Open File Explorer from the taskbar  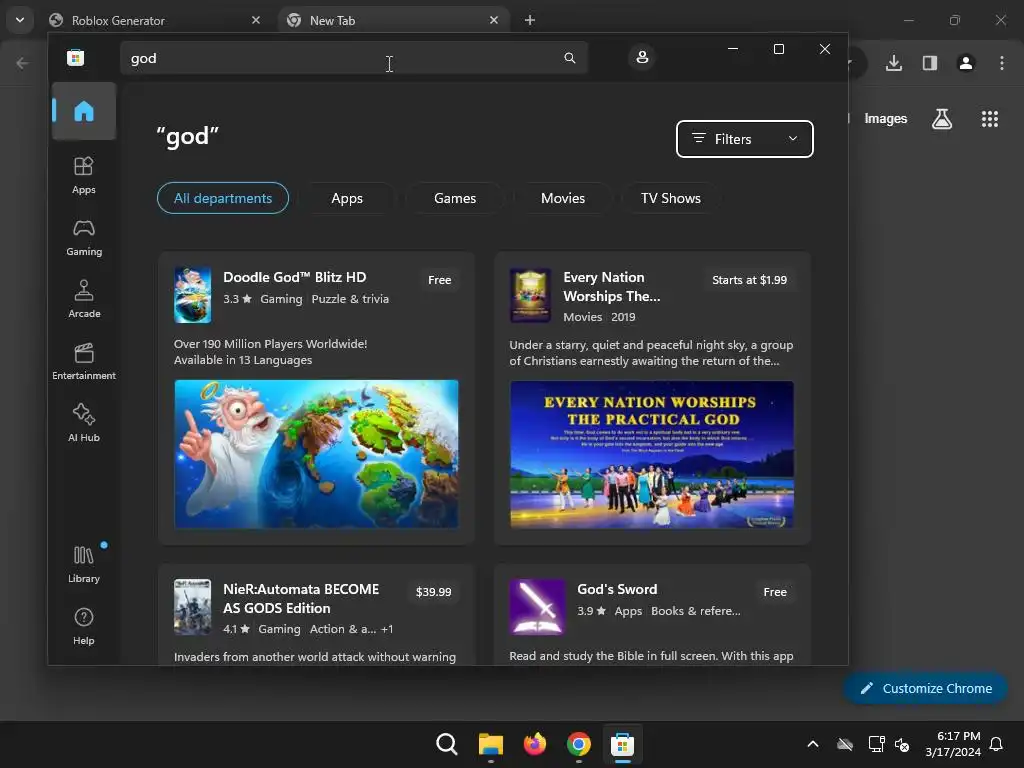[x=490, y=744]
